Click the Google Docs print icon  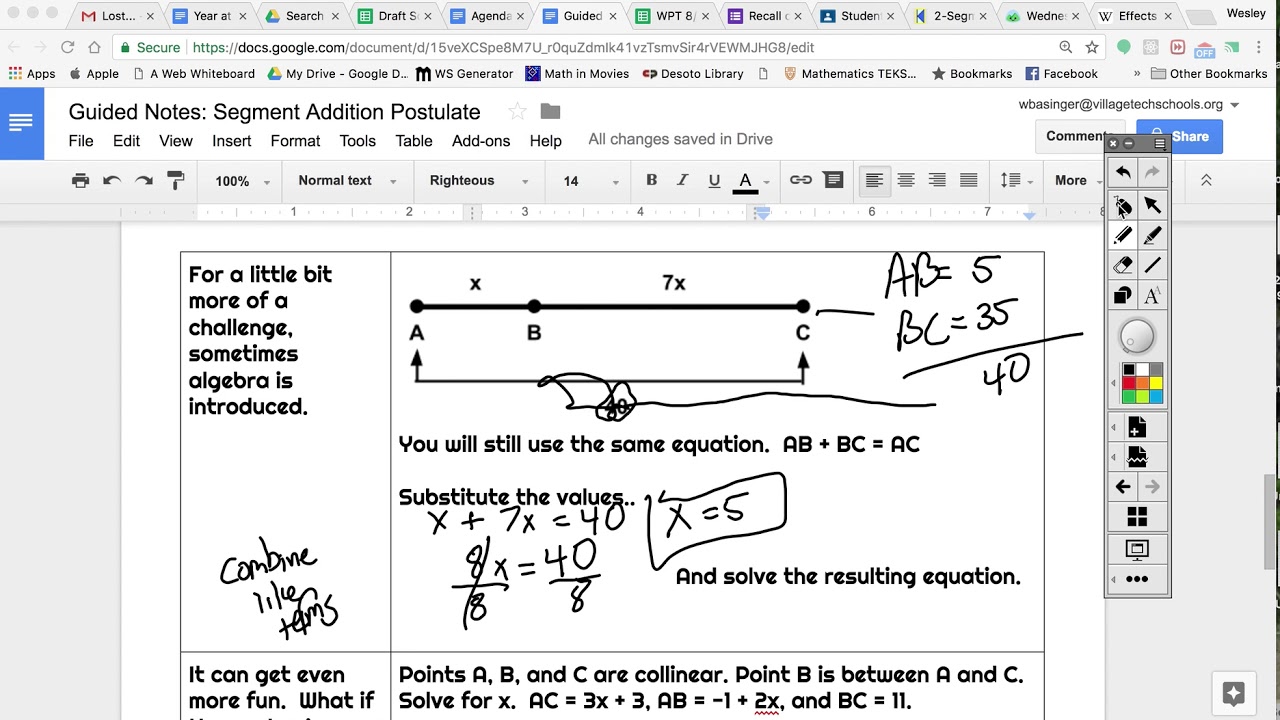(x=80, y=181)
